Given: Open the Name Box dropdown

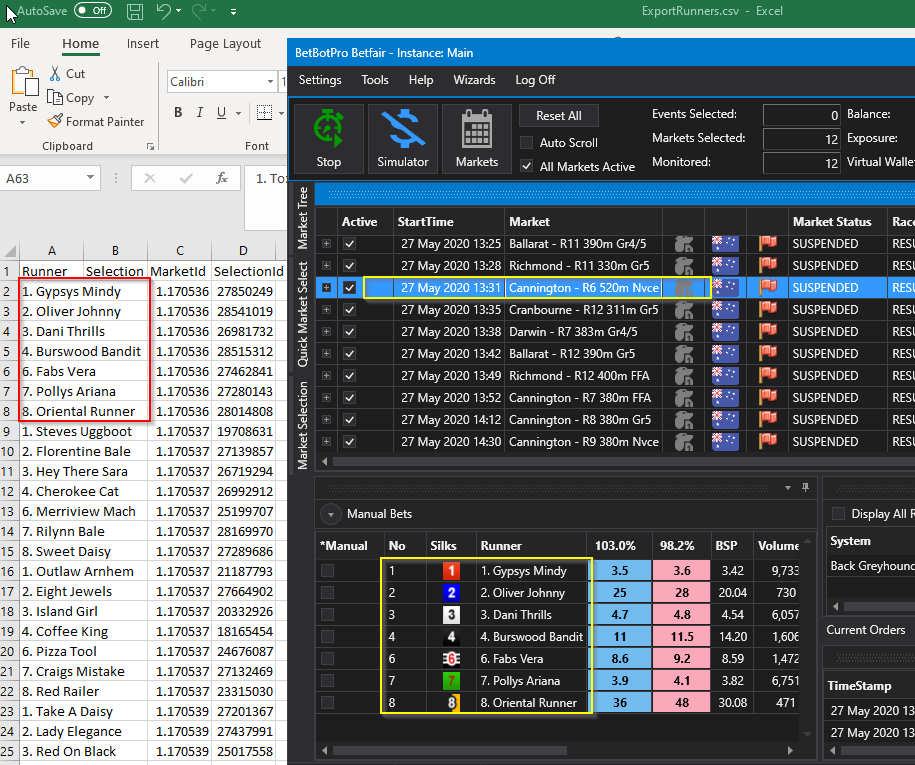Looking at the screenshot, I should point(90,177).
